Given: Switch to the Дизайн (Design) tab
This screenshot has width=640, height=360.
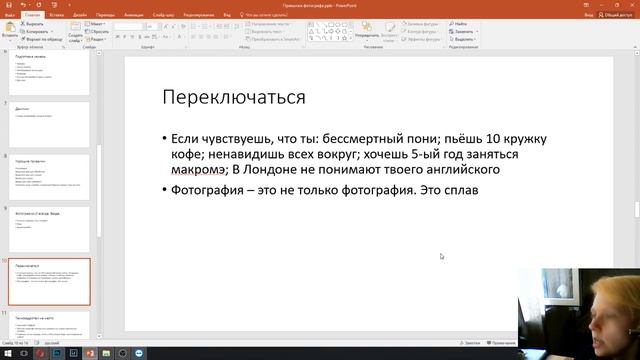Looking at the screenshot, I should click(x=80, y=15).
